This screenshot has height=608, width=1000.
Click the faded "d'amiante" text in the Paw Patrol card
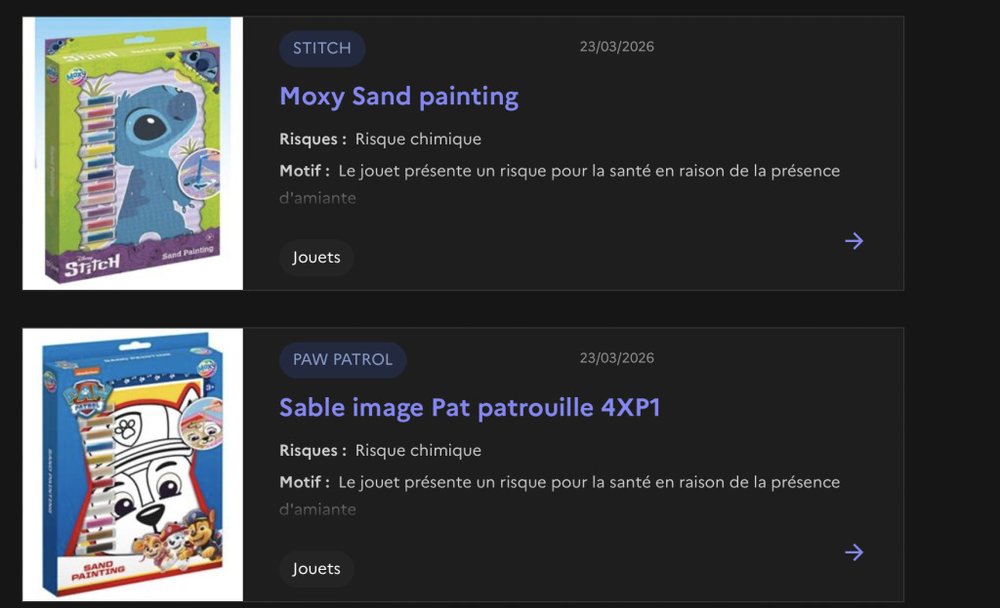tap(317, 509)
